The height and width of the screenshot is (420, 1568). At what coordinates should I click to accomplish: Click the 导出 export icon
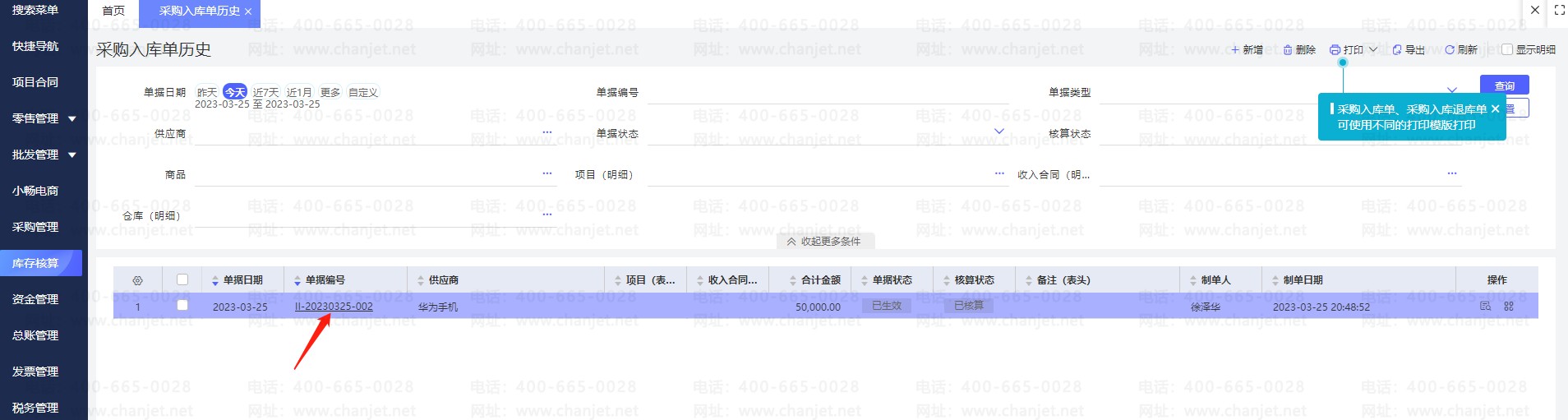pos(1397,50)
